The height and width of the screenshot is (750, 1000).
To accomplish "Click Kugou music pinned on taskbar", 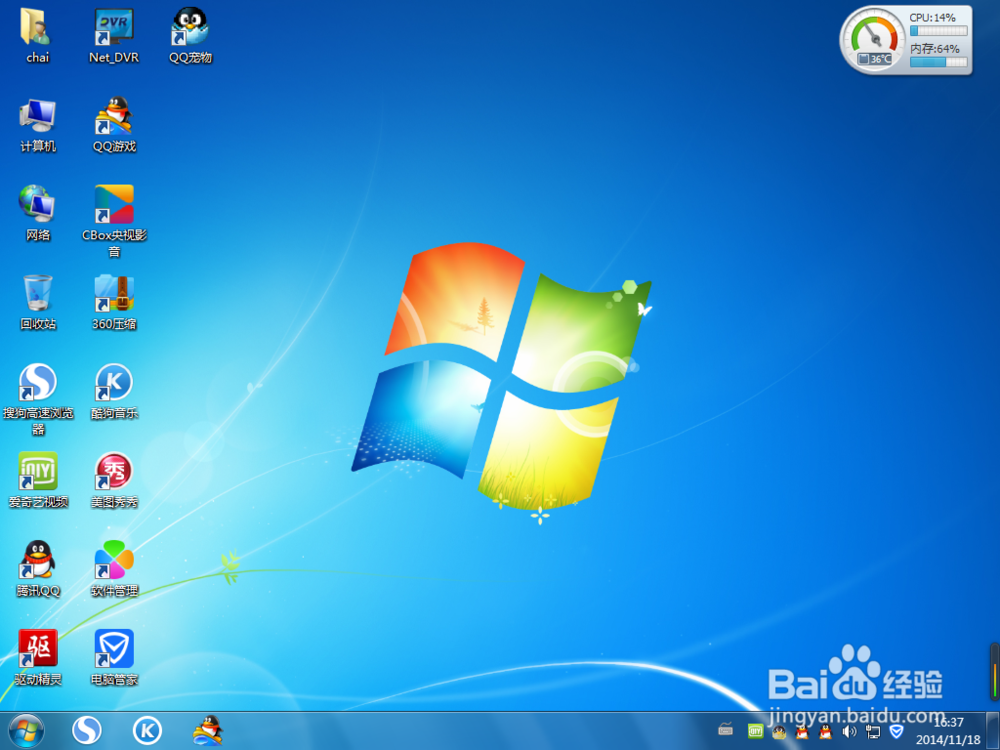I will click(x=147, y=731).
